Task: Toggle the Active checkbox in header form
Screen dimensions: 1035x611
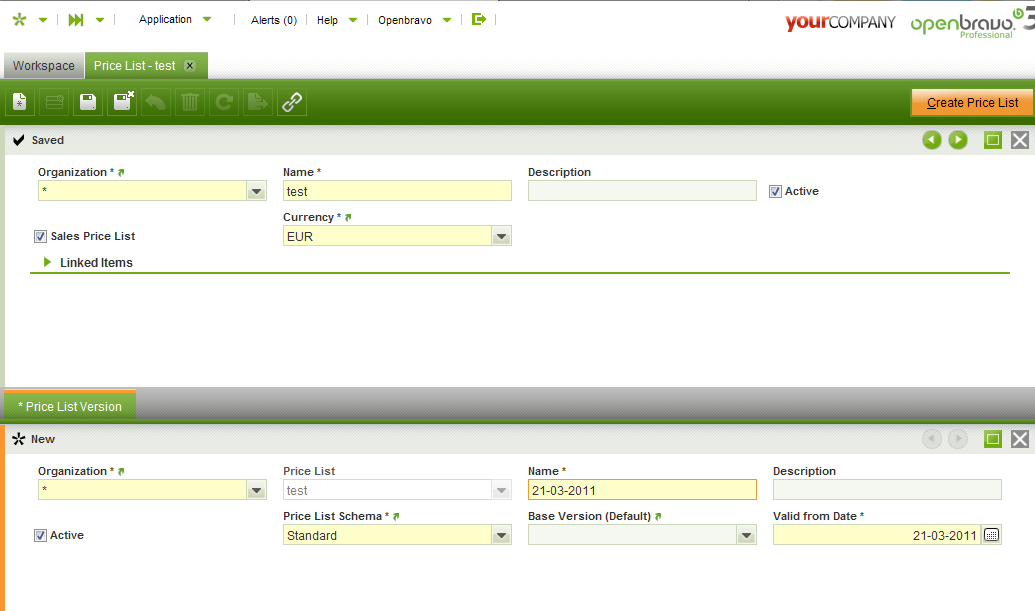Action: (776, 191)
